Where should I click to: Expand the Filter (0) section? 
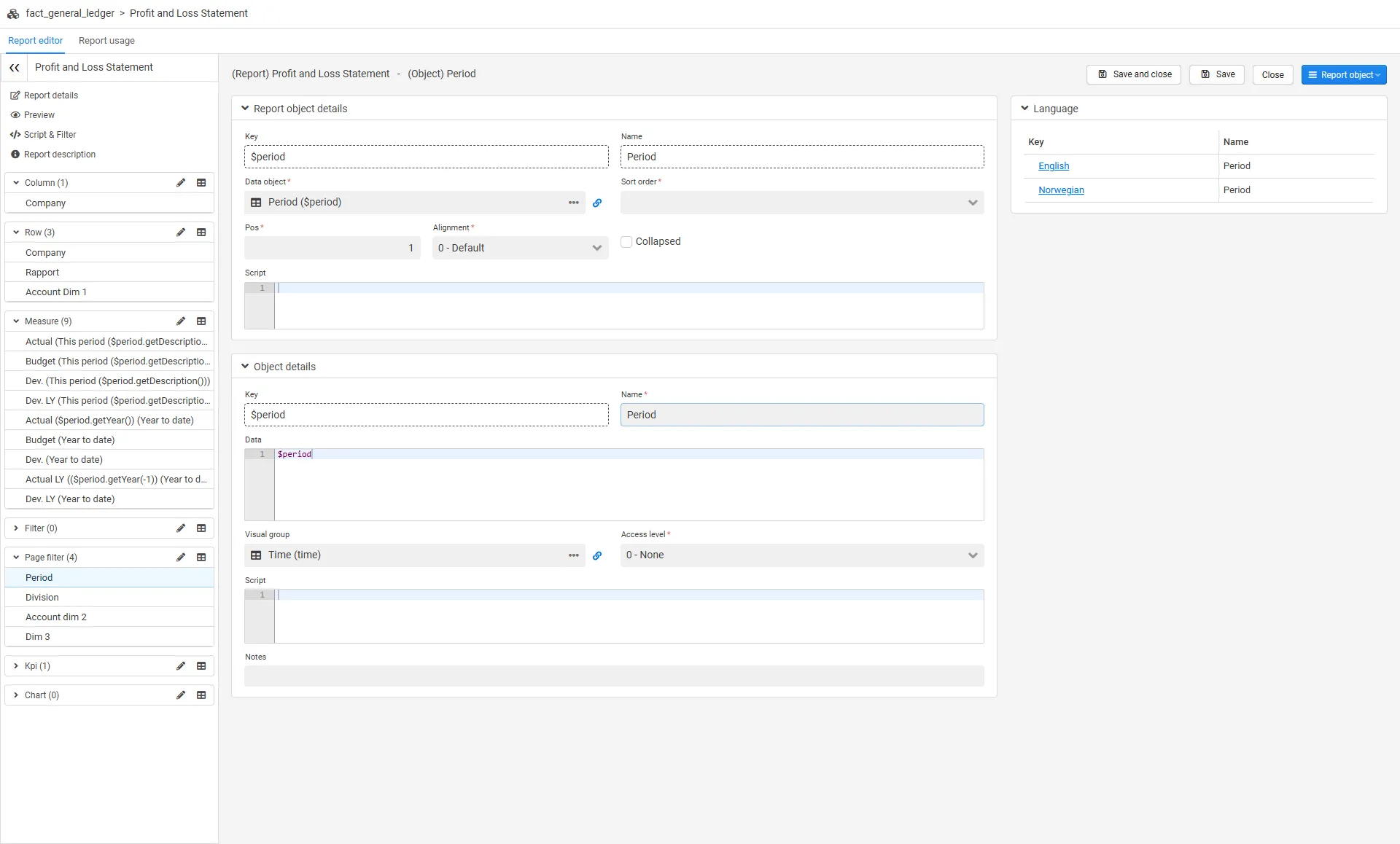click(16, 528)
